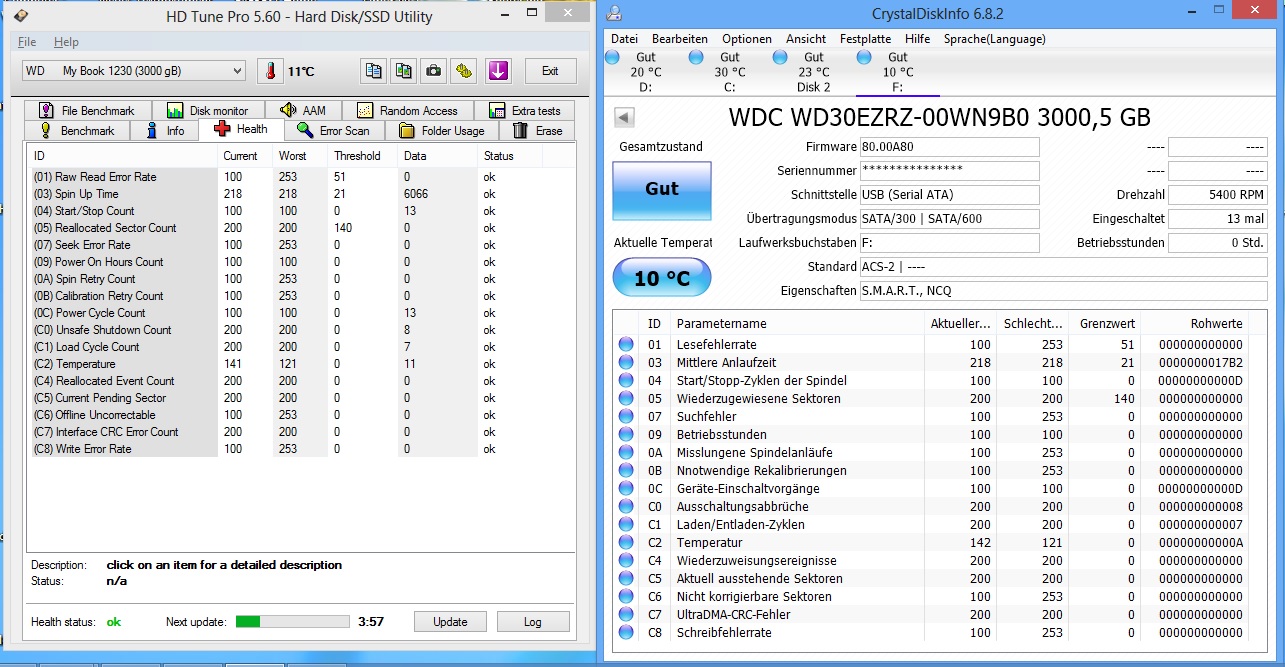Click the blue orb beside Temperatur row

(x=626, y=542)
